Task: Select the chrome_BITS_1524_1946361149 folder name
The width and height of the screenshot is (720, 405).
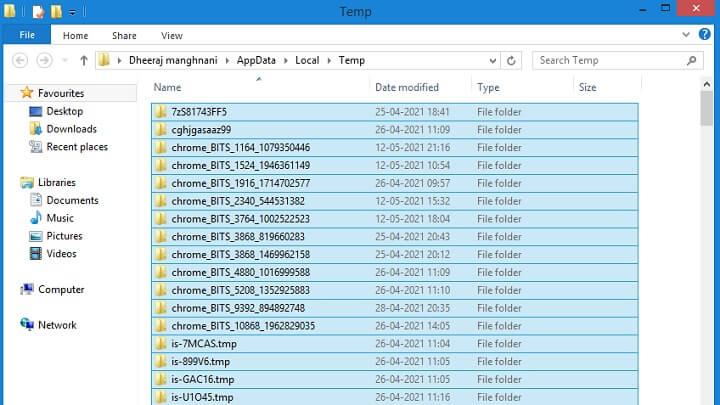Action: tap(241, 165)
